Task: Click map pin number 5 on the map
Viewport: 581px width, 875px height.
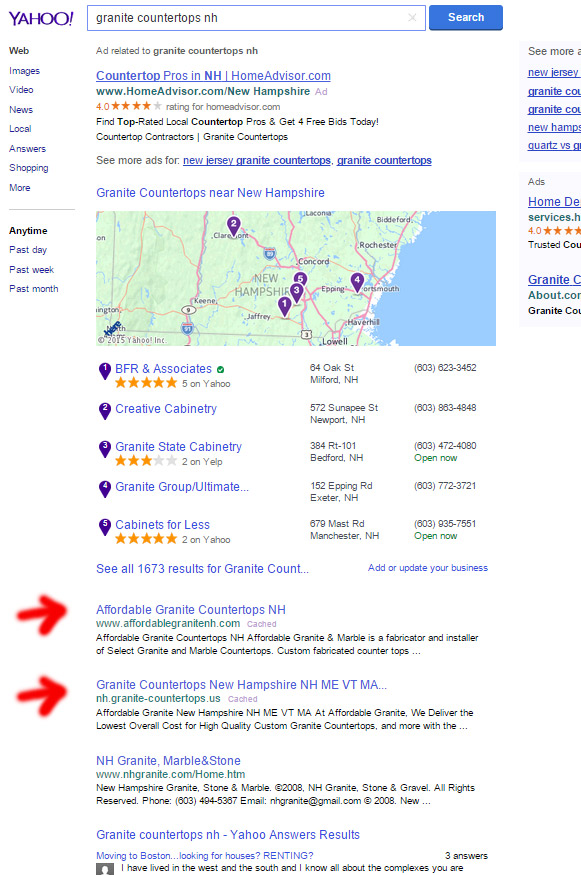Action: click(301, 278)
